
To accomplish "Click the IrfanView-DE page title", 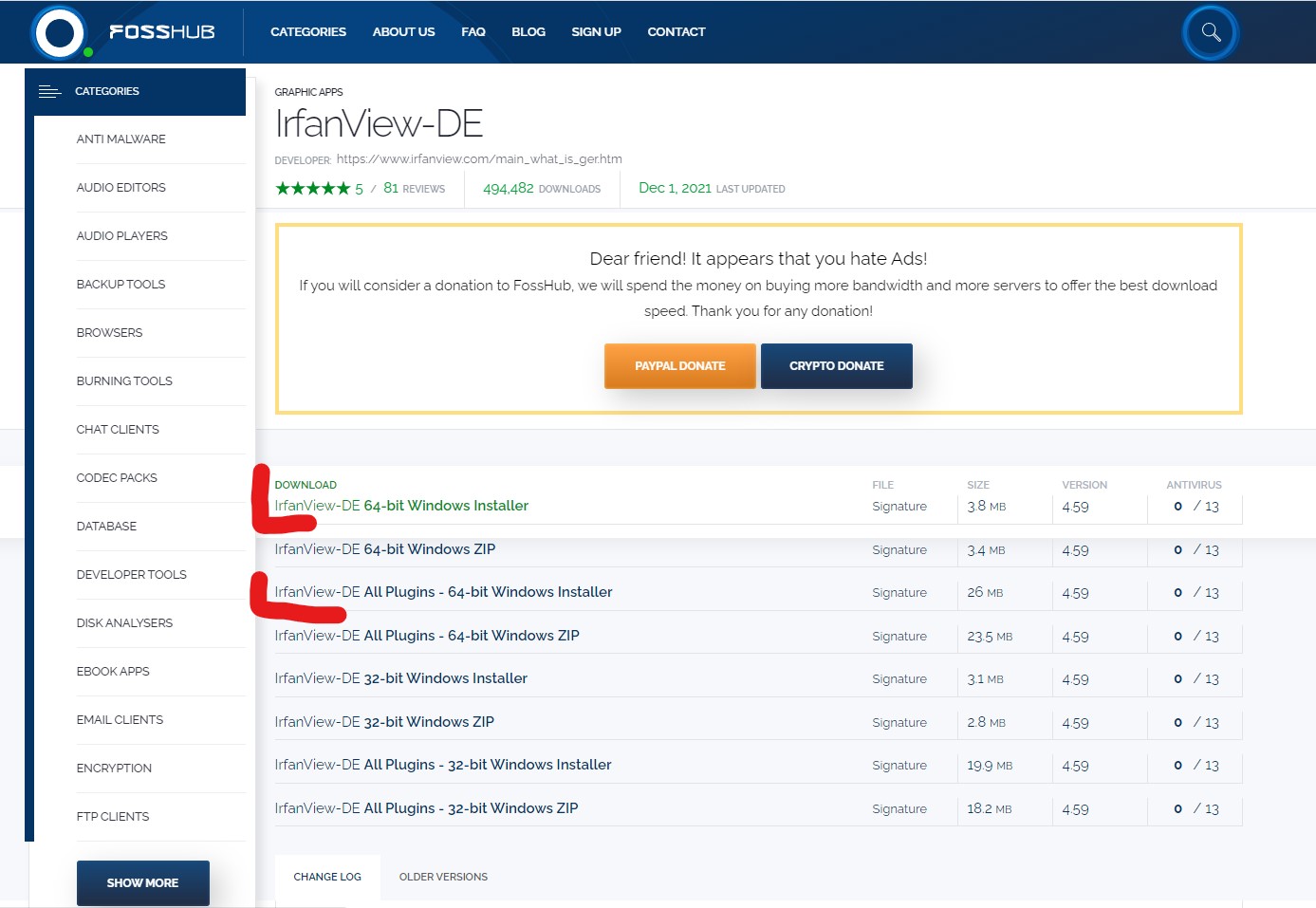I will click(379, 123).
